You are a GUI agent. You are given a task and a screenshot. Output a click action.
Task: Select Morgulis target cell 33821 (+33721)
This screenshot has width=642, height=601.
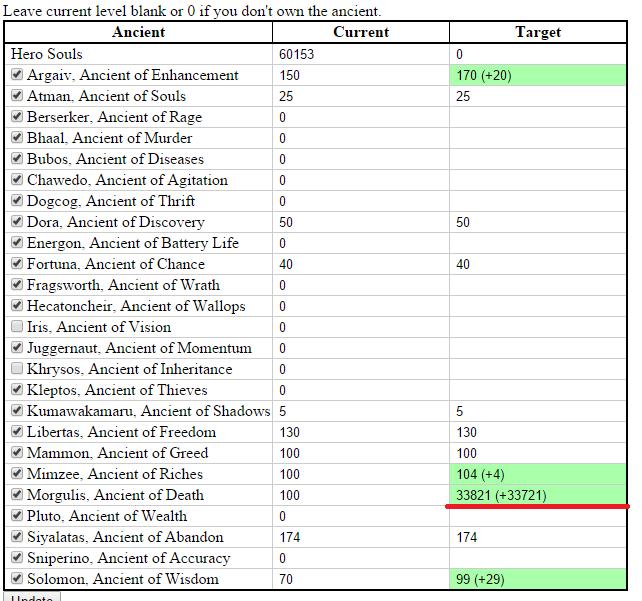(538, 495)
